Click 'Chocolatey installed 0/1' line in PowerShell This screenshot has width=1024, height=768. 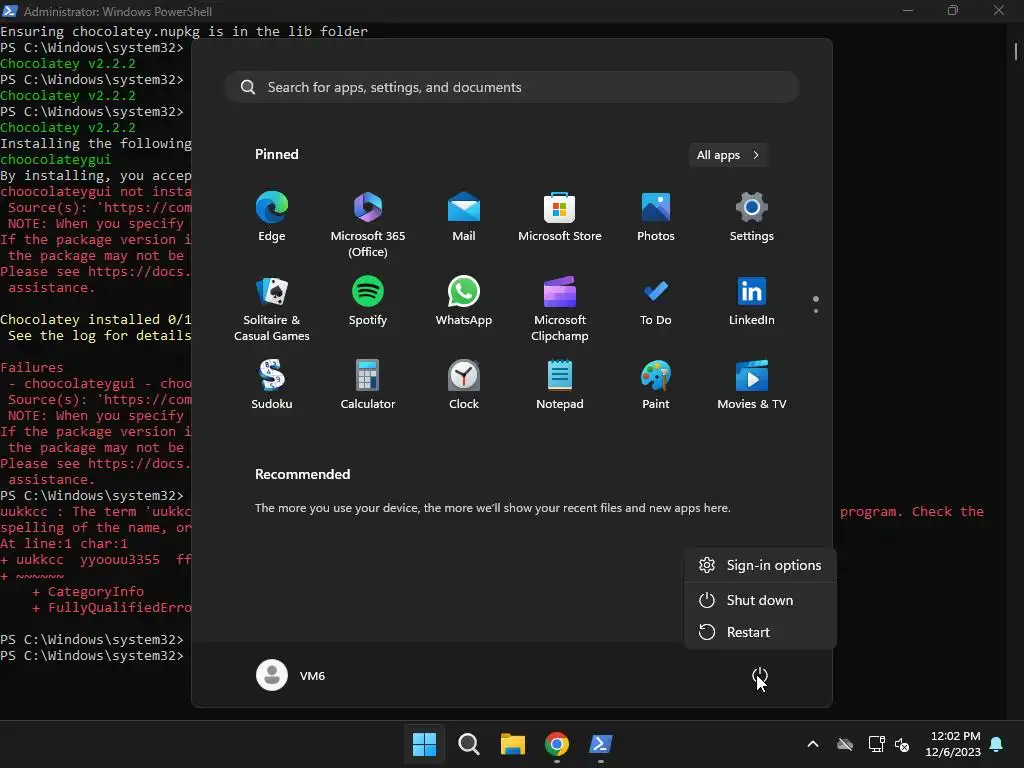[x=95, y=319]
